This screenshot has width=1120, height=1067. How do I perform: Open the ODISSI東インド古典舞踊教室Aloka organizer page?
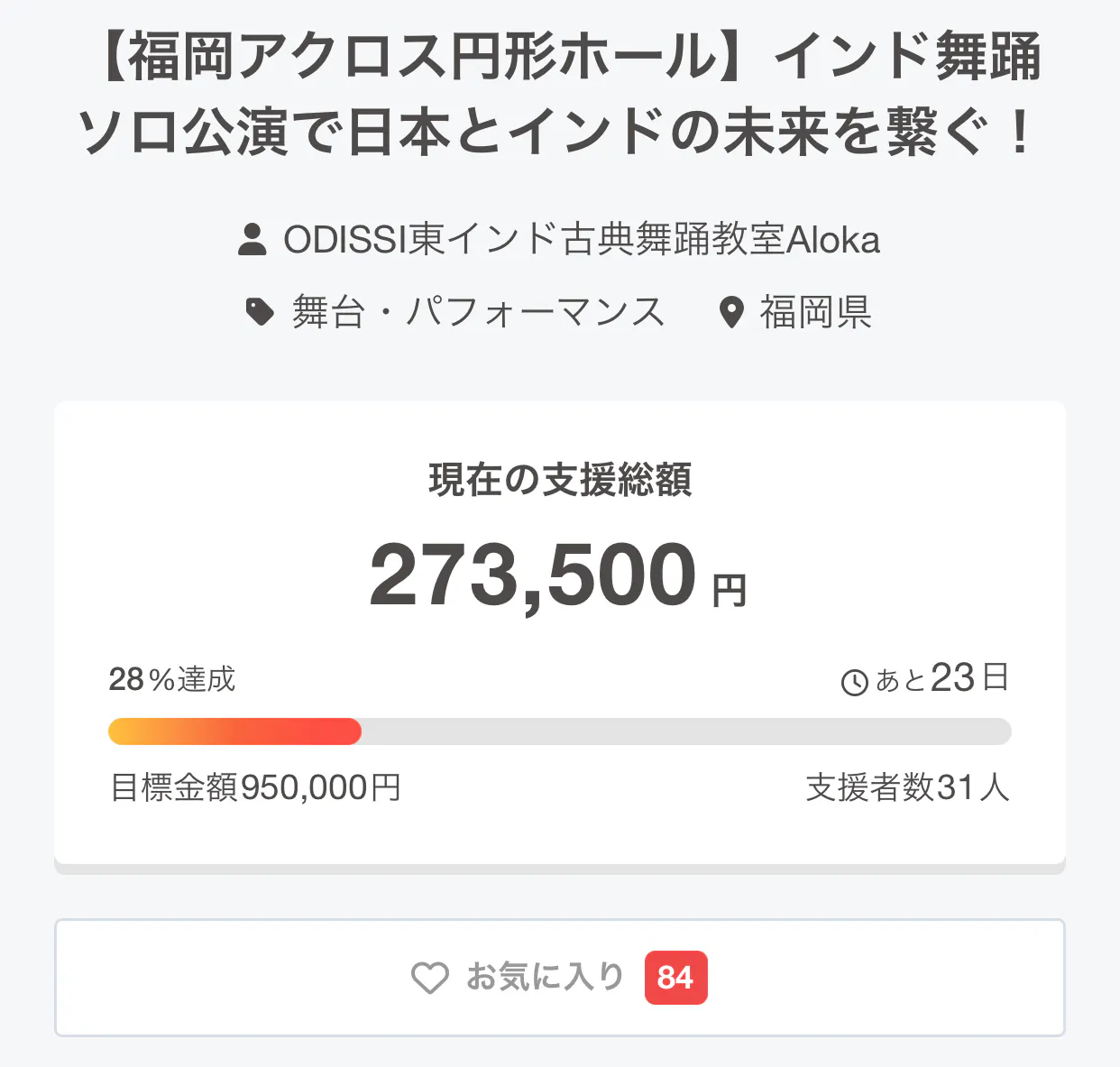tap(582, 240)
